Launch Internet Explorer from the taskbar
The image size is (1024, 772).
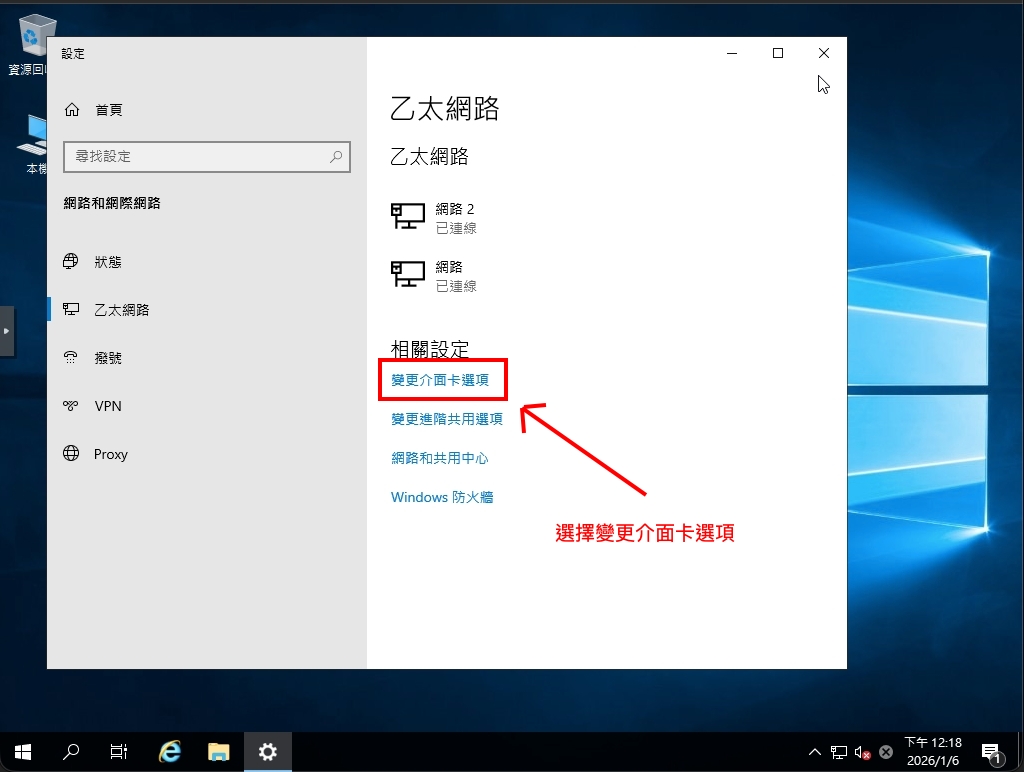(x=170, y=752)
